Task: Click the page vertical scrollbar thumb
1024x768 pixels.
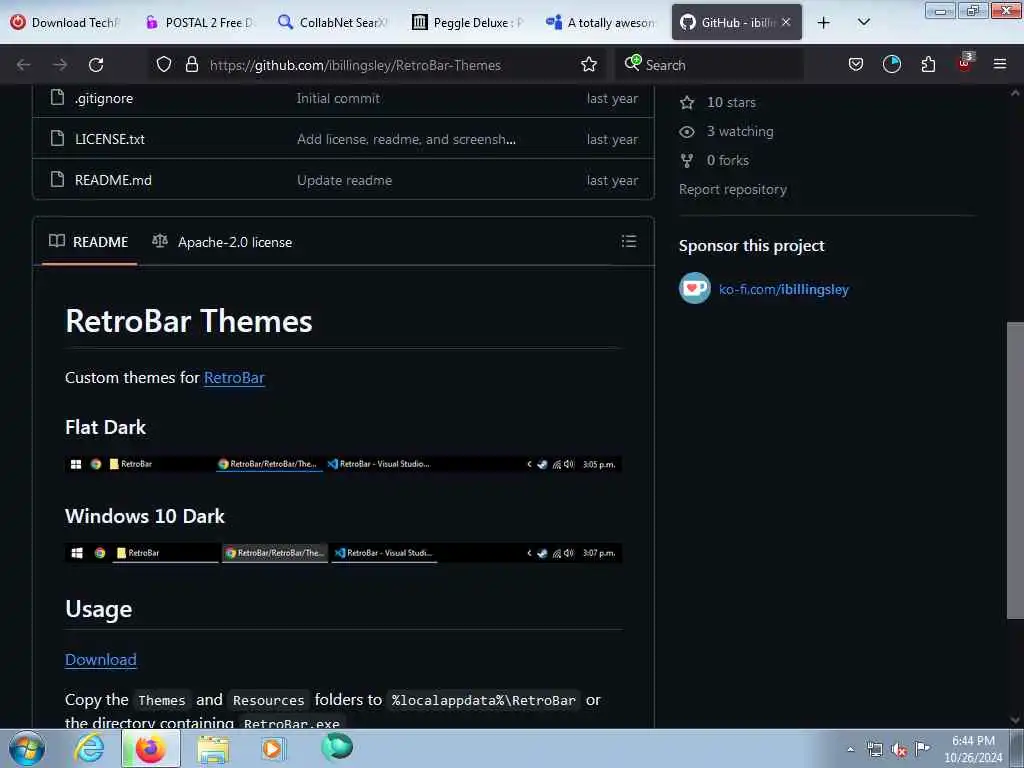Action: pos(1014,470)
